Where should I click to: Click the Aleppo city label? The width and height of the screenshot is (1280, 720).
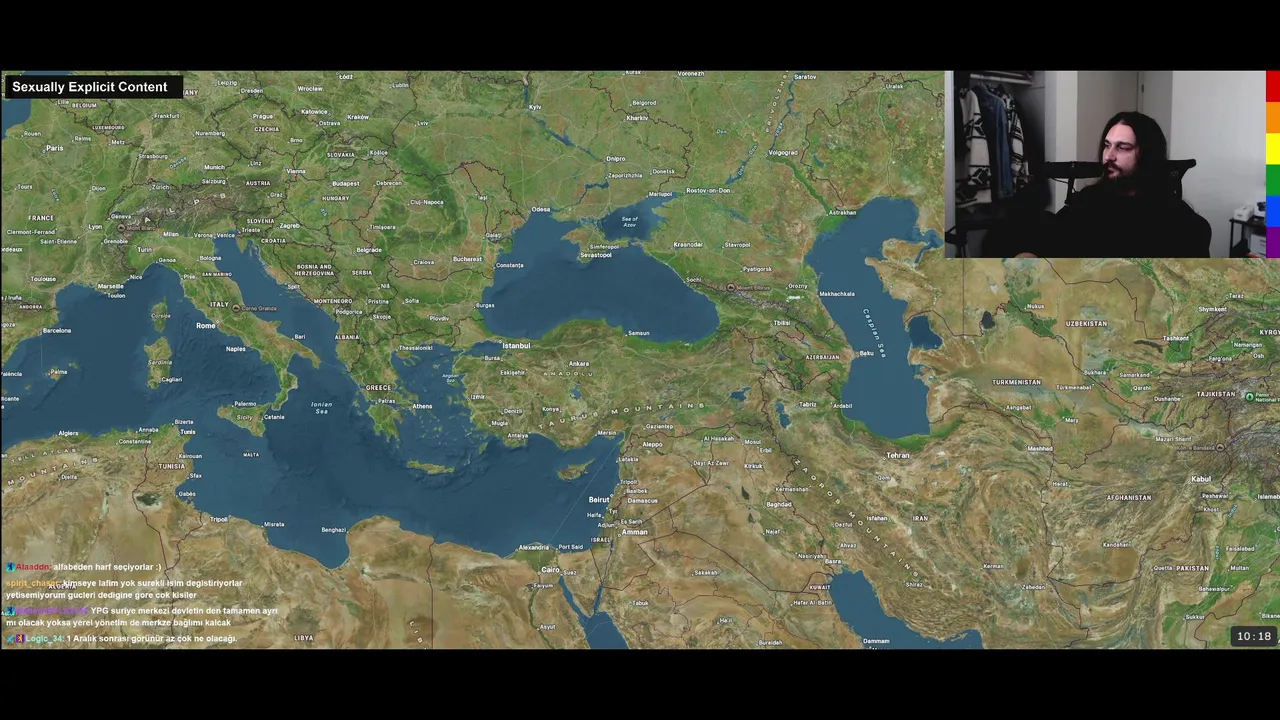click(652, 445)
